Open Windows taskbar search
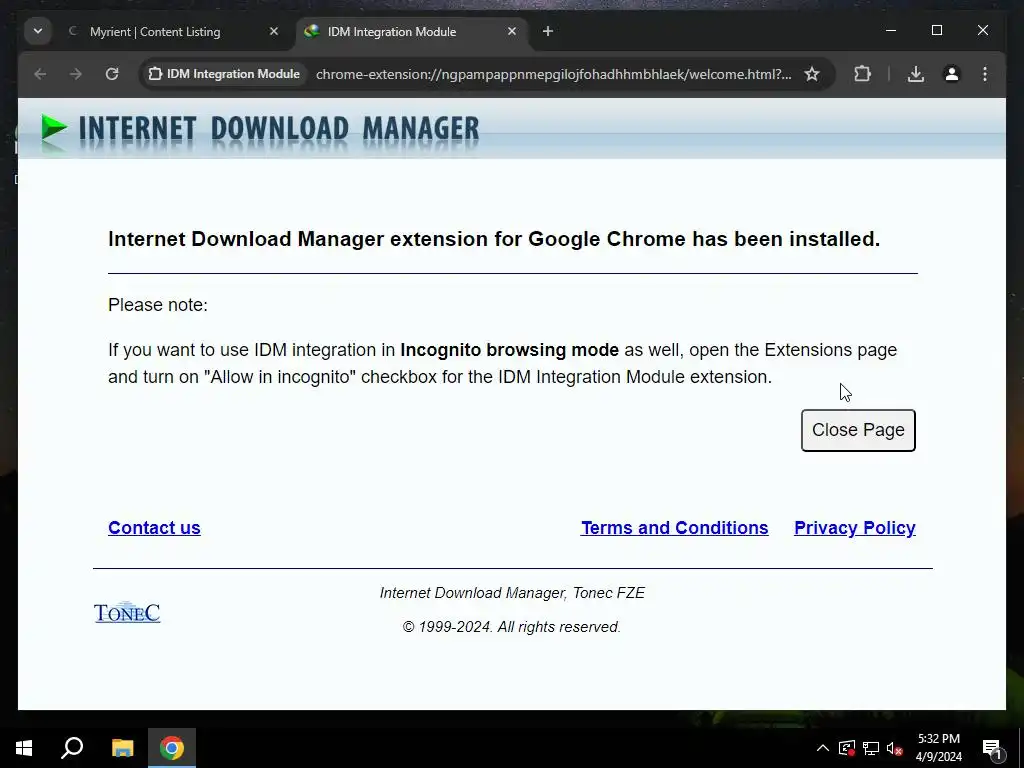Viewport: 1024px width, 768px height. pyautogui.click(x=72, y=748)
